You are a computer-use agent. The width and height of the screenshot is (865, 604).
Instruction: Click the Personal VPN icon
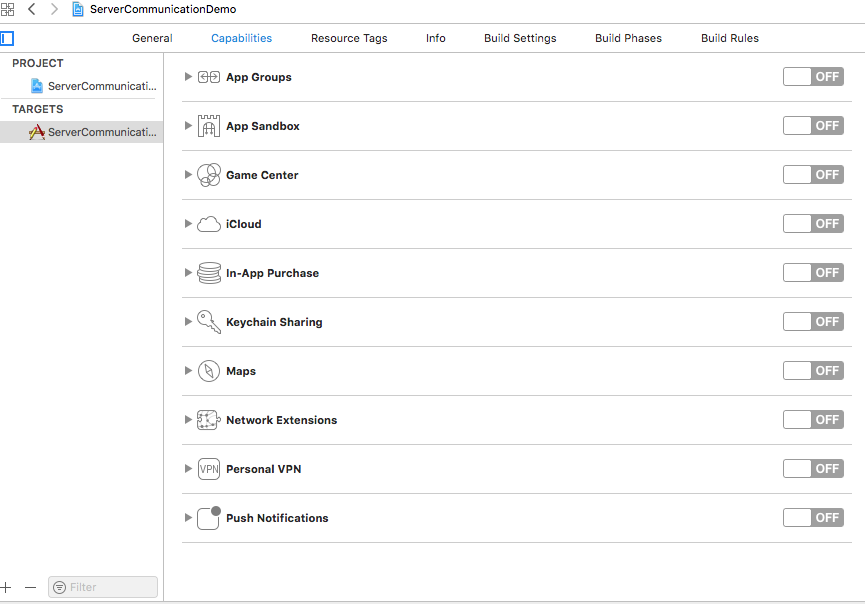click(209, 469)
